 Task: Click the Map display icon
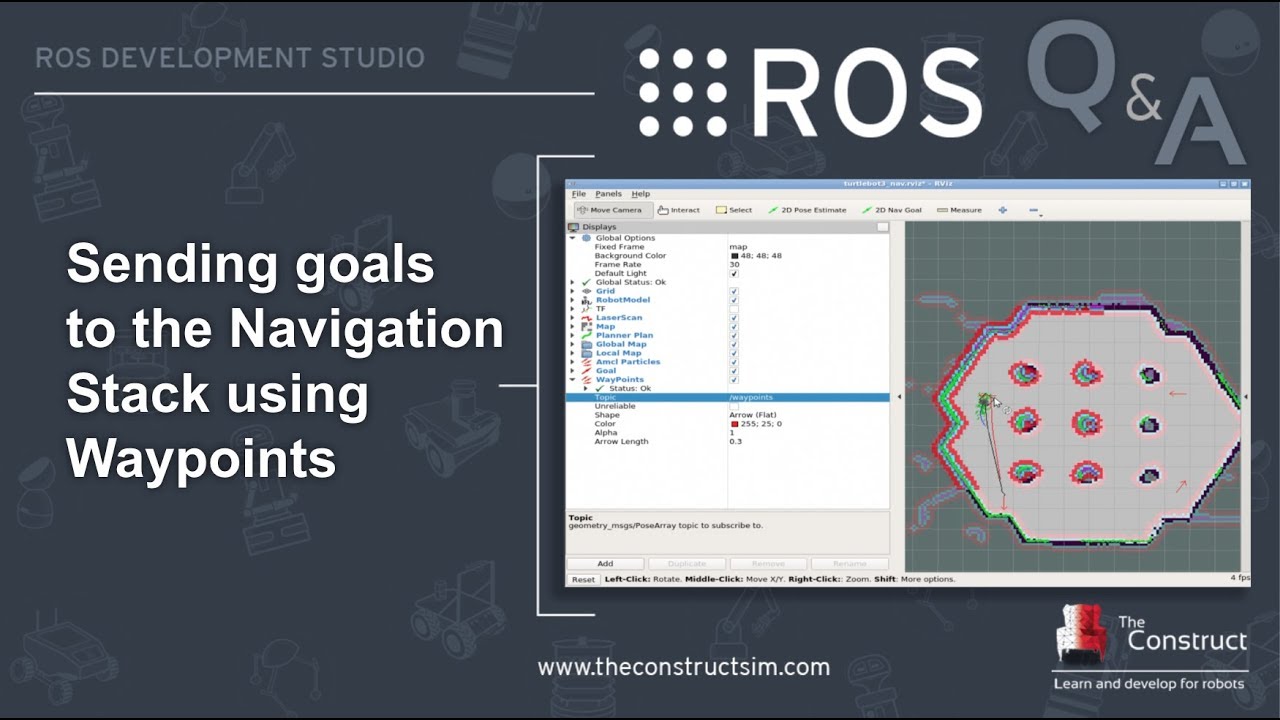tap(587, 326)
